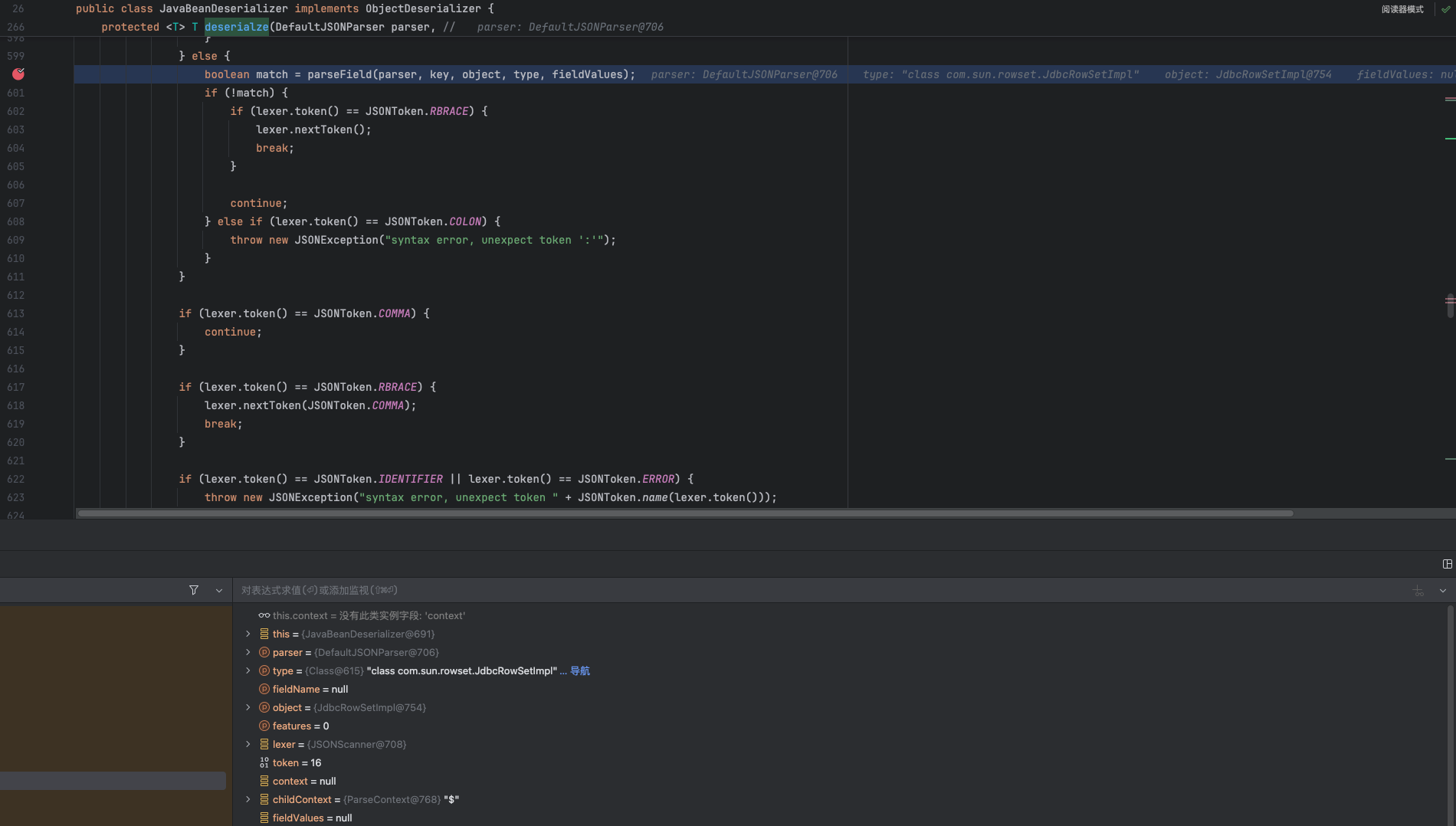Click the 'continue;' statement on line 607
Viewport: 1456px width, 826px height.
point(259,203)
